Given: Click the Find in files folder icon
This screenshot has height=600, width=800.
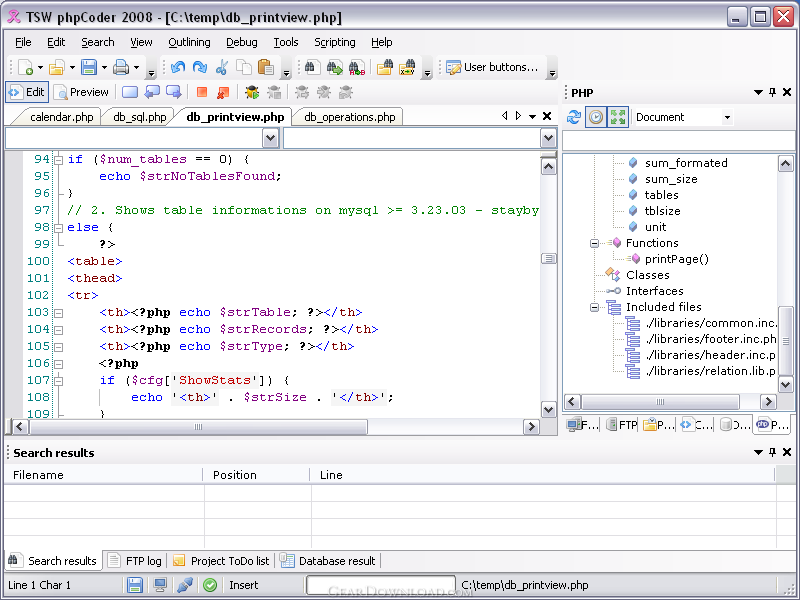Looking at the screenshot, I should coord(385,67).
